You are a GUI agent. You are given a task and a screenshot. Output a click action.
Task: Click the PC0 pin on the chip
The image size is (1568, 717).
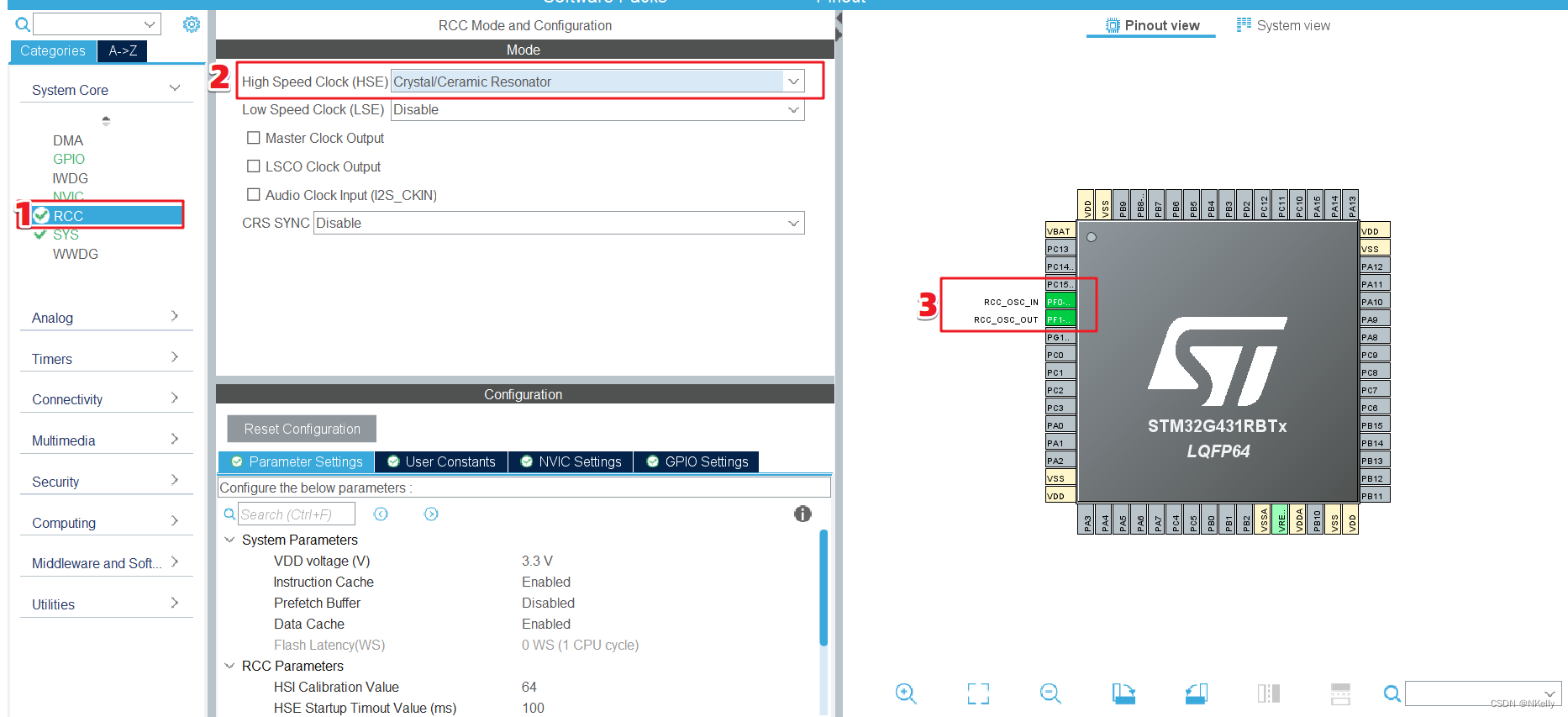coord(1060,355)
